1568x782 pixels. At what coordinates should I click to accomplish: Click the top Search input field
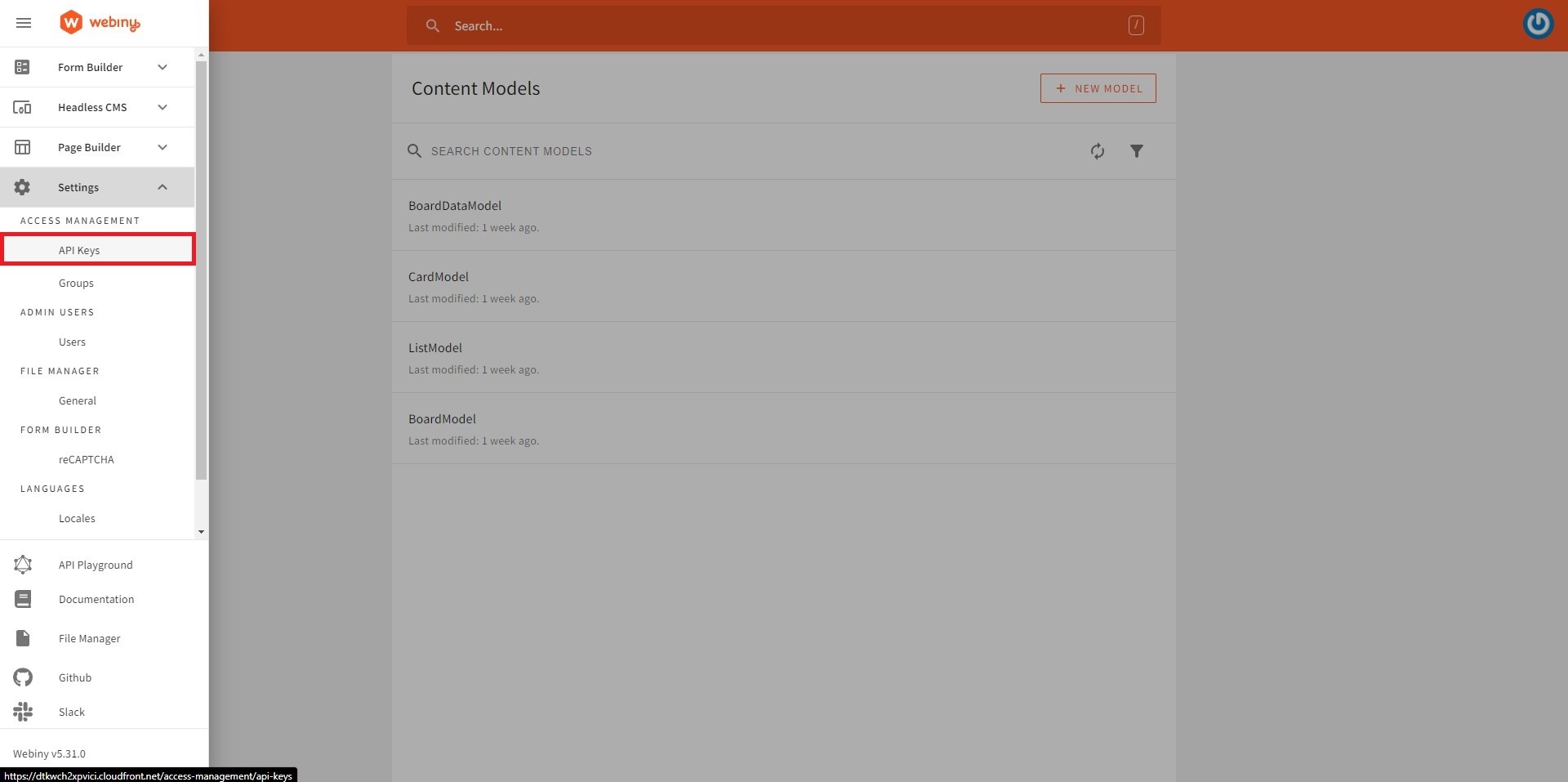[x=784, y=25]
